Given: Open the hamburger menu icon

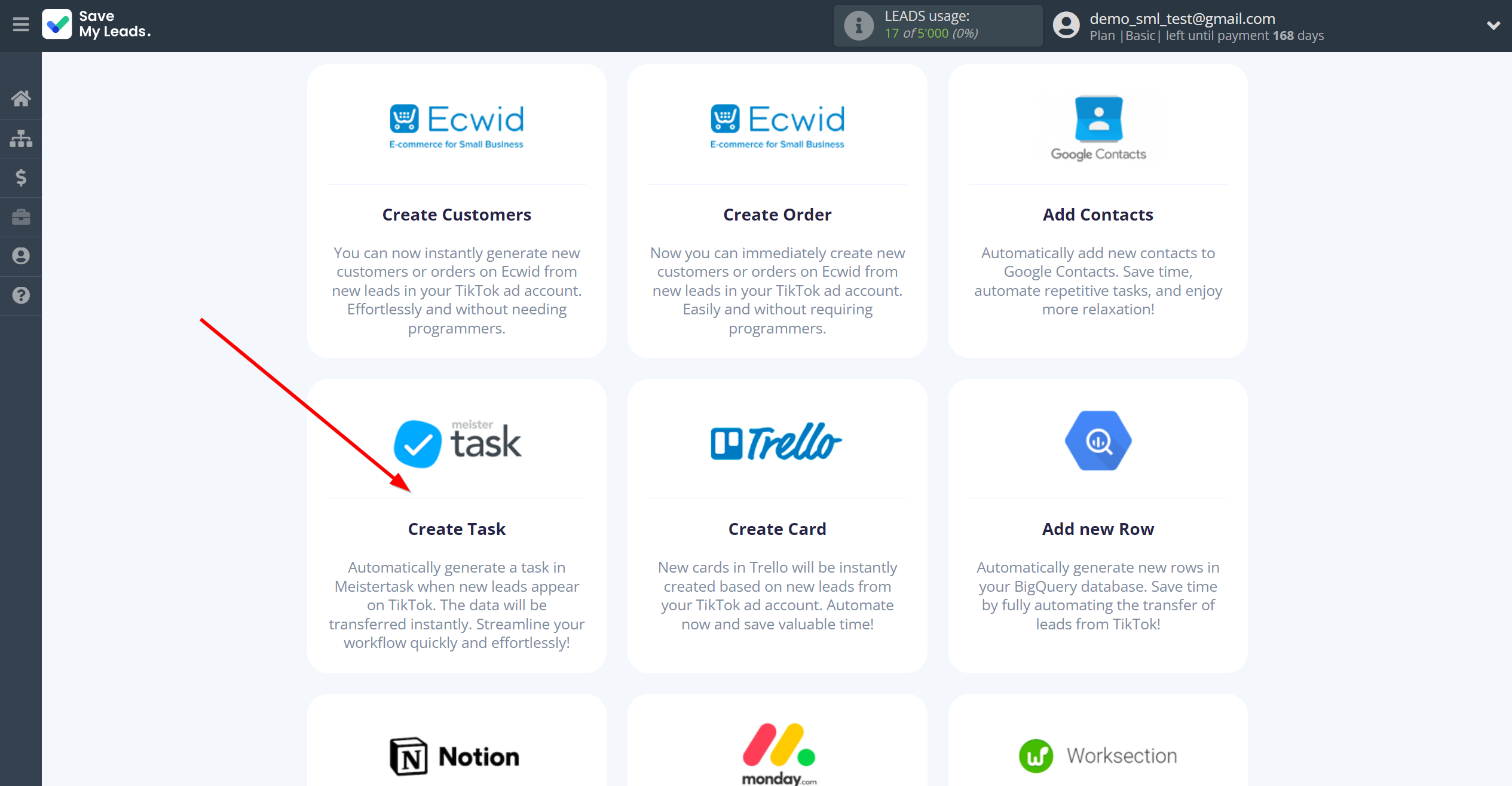Looking at the screenshot, I should pyautogui.click(x=21, y=25).
